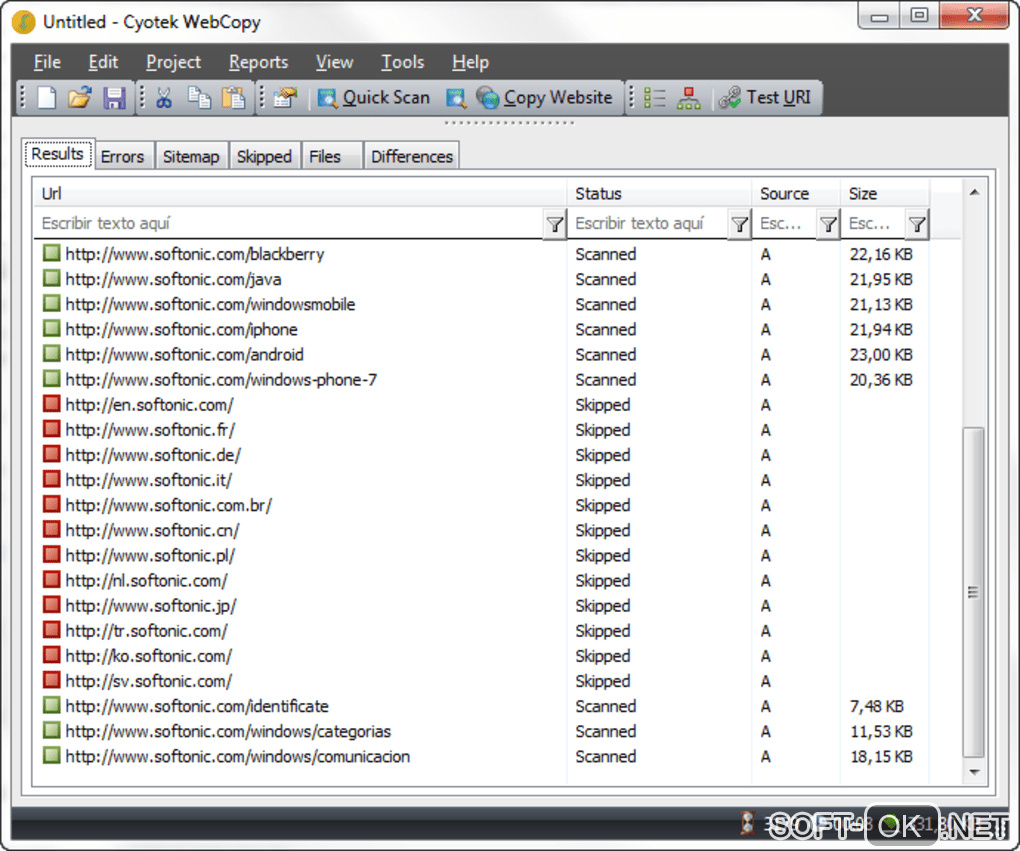Click the Status column header

pos(659,193)
